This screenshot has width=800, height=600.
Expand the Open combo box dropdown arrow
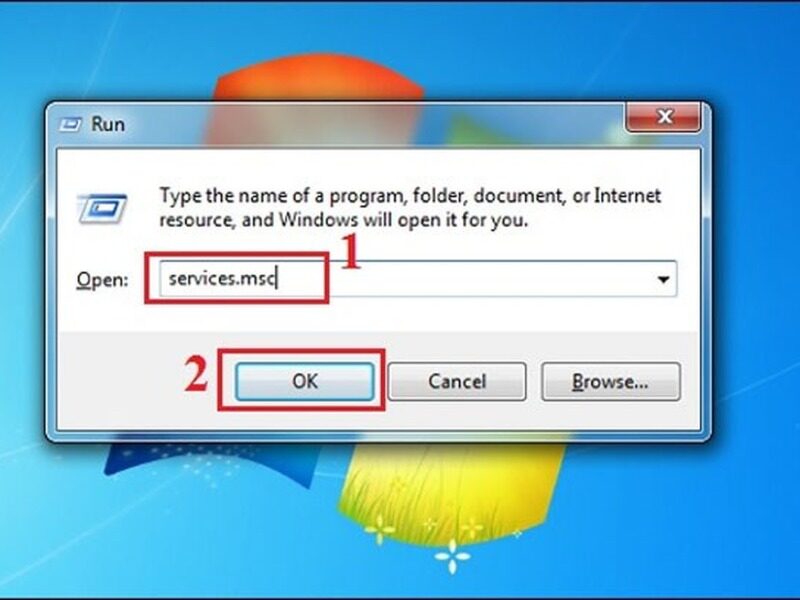coord(663,279)
